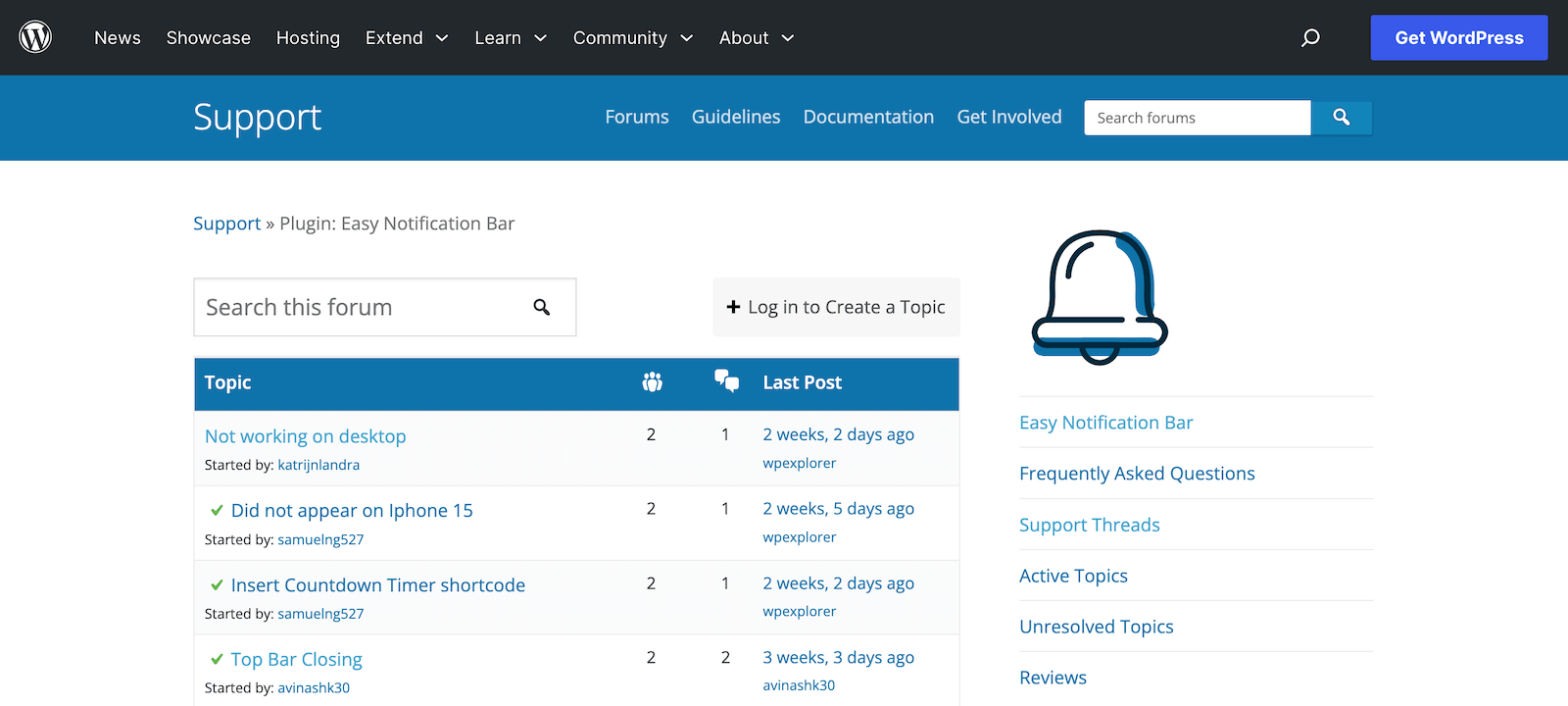Screen dimensions: 1568x706
Task: Open 3 weeks, 3 days ago last post
Action: (839, 658)
